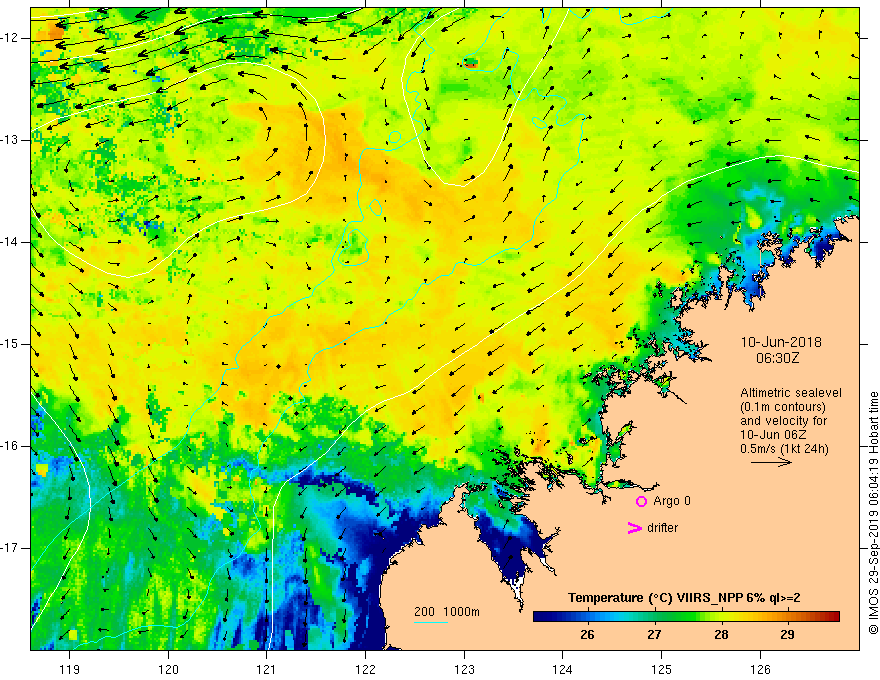
Task: Click the time label 06:30Z
Action: [777, 358]
